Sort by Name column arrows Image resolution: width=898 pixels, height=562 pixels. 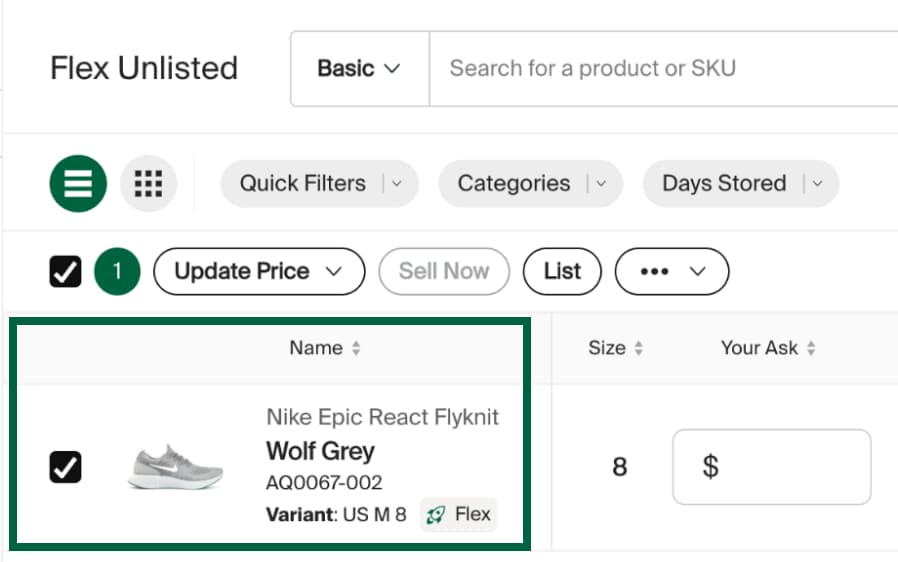click(x=356, y=348)
